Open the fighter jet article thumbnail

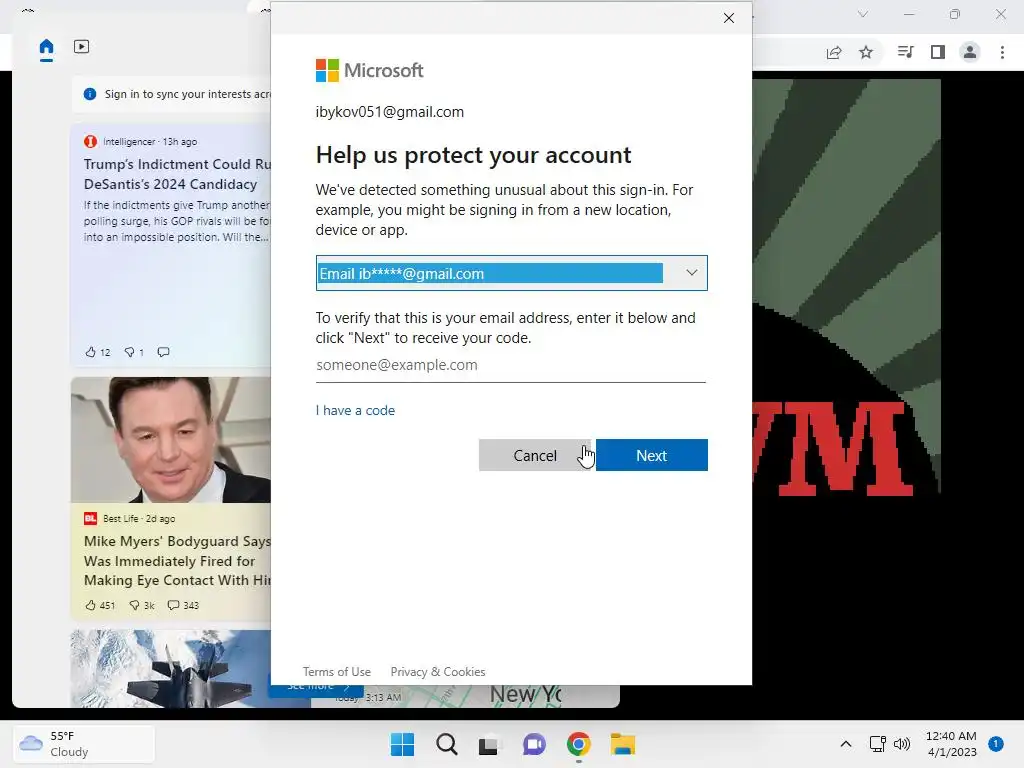coord(171,669)
